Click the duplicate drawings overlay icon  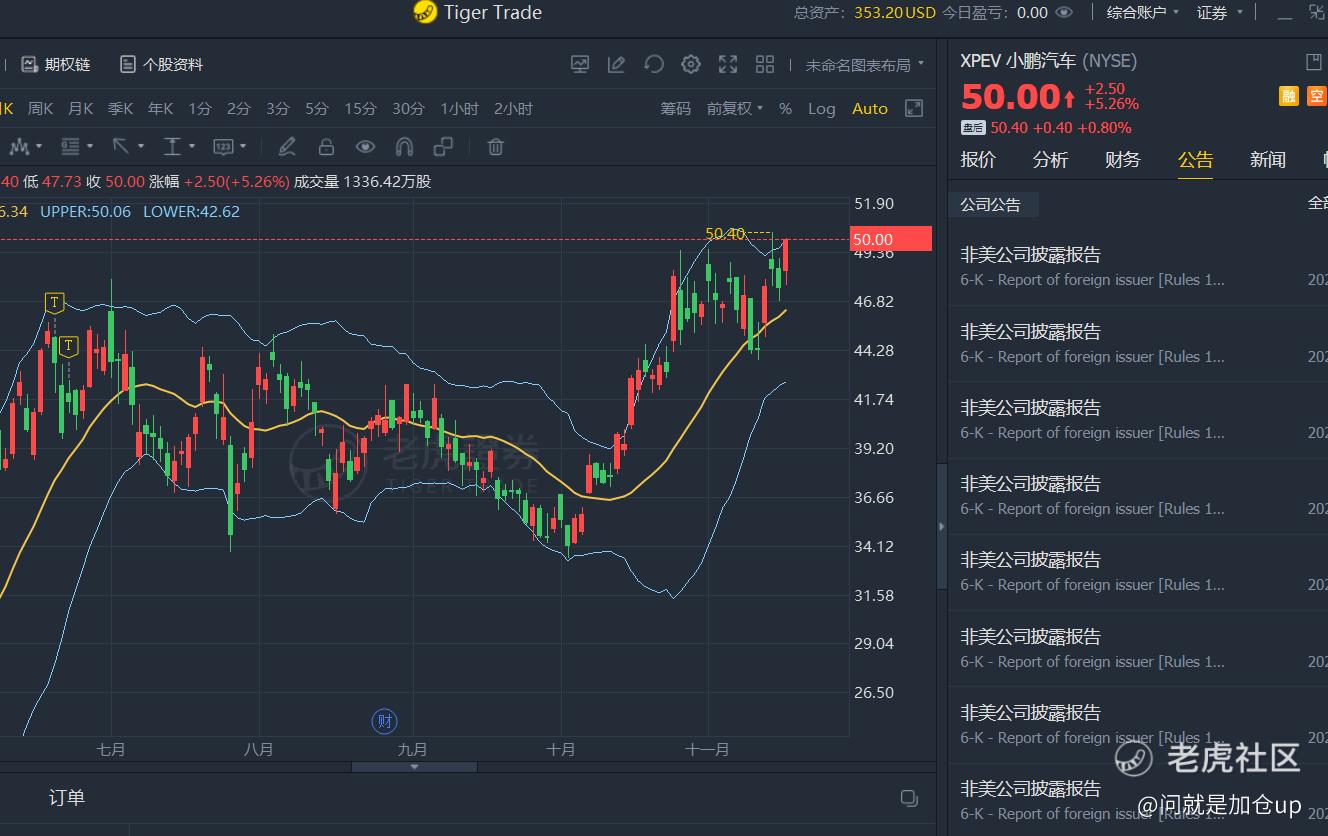pos(443,147)
